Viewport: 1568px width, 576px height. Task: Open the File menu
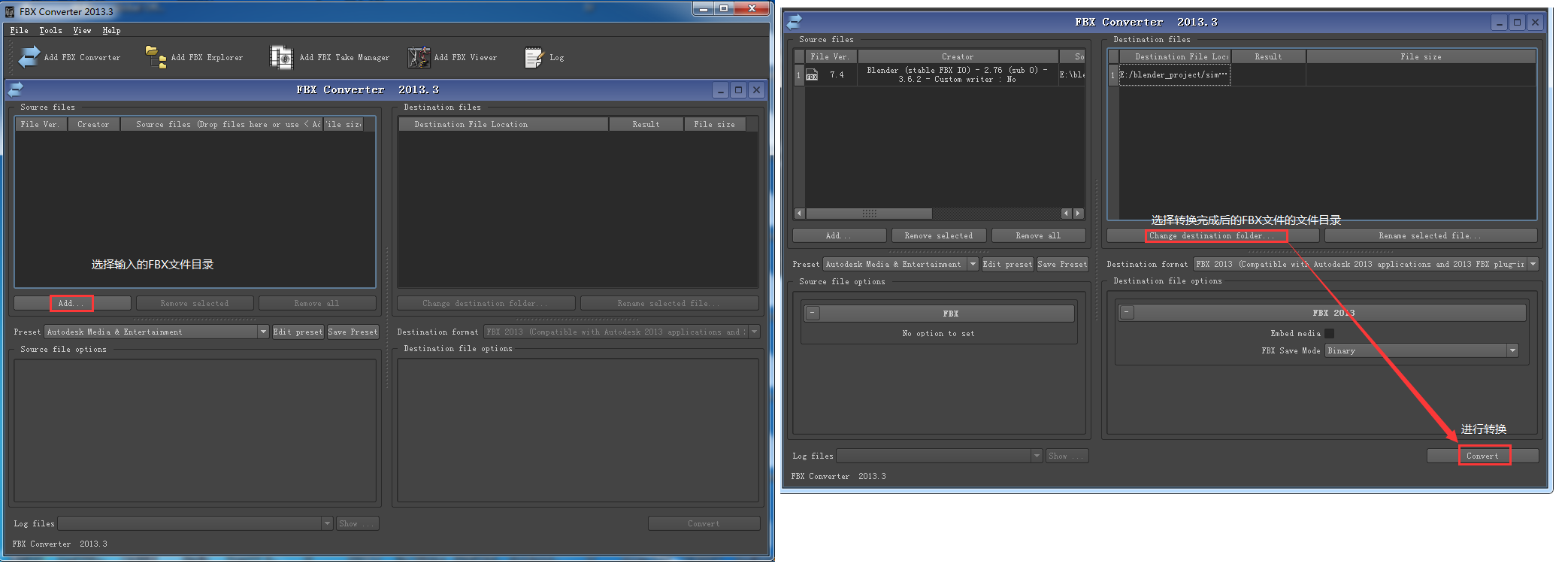tap(20, 31)
